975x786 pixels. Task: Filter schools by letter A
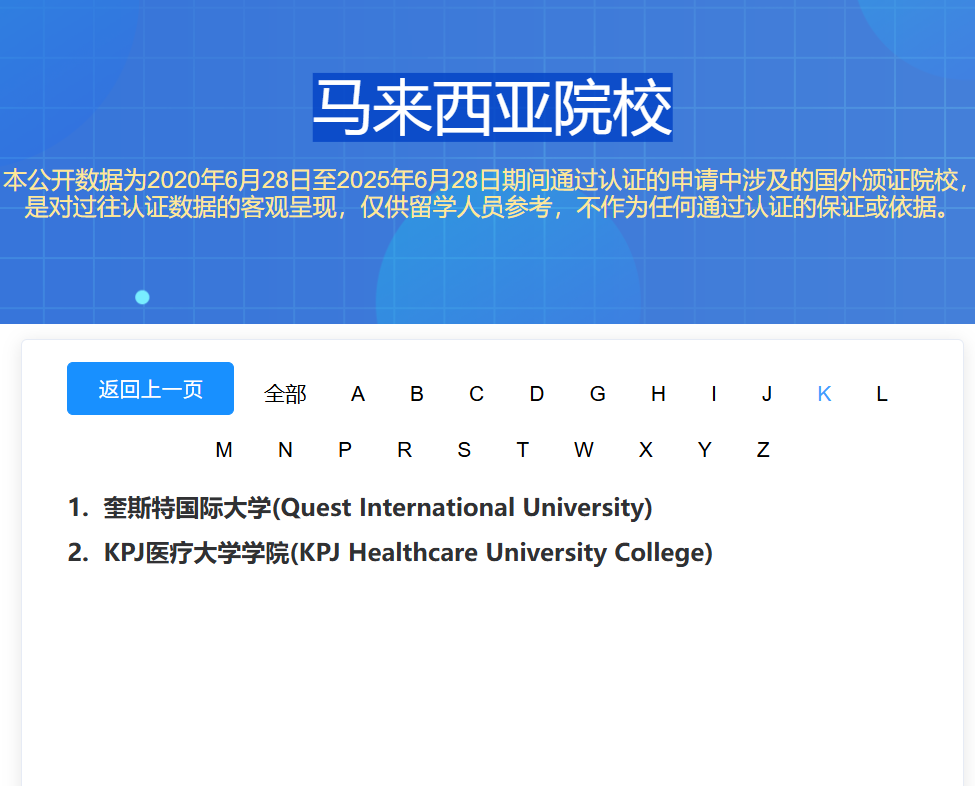pos(358,394)
